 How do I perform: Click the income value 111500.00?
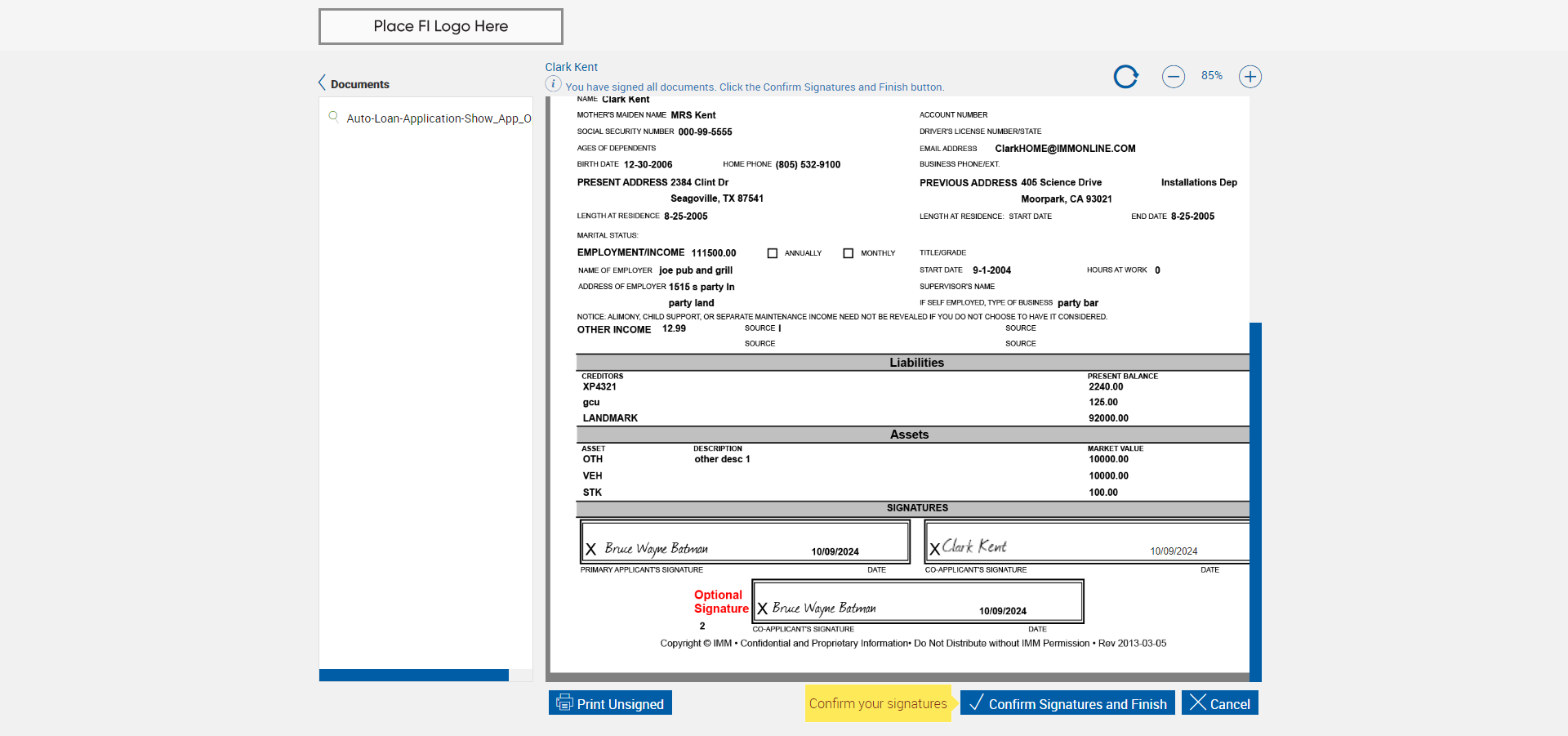(714, 253)
